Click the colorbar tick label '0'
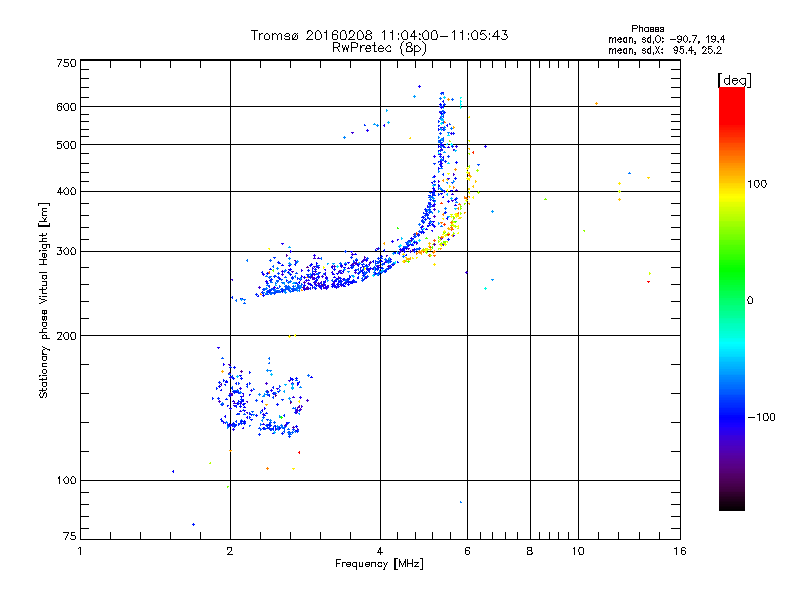The height and width of the screenshot is (600, 800). [750, 301]
